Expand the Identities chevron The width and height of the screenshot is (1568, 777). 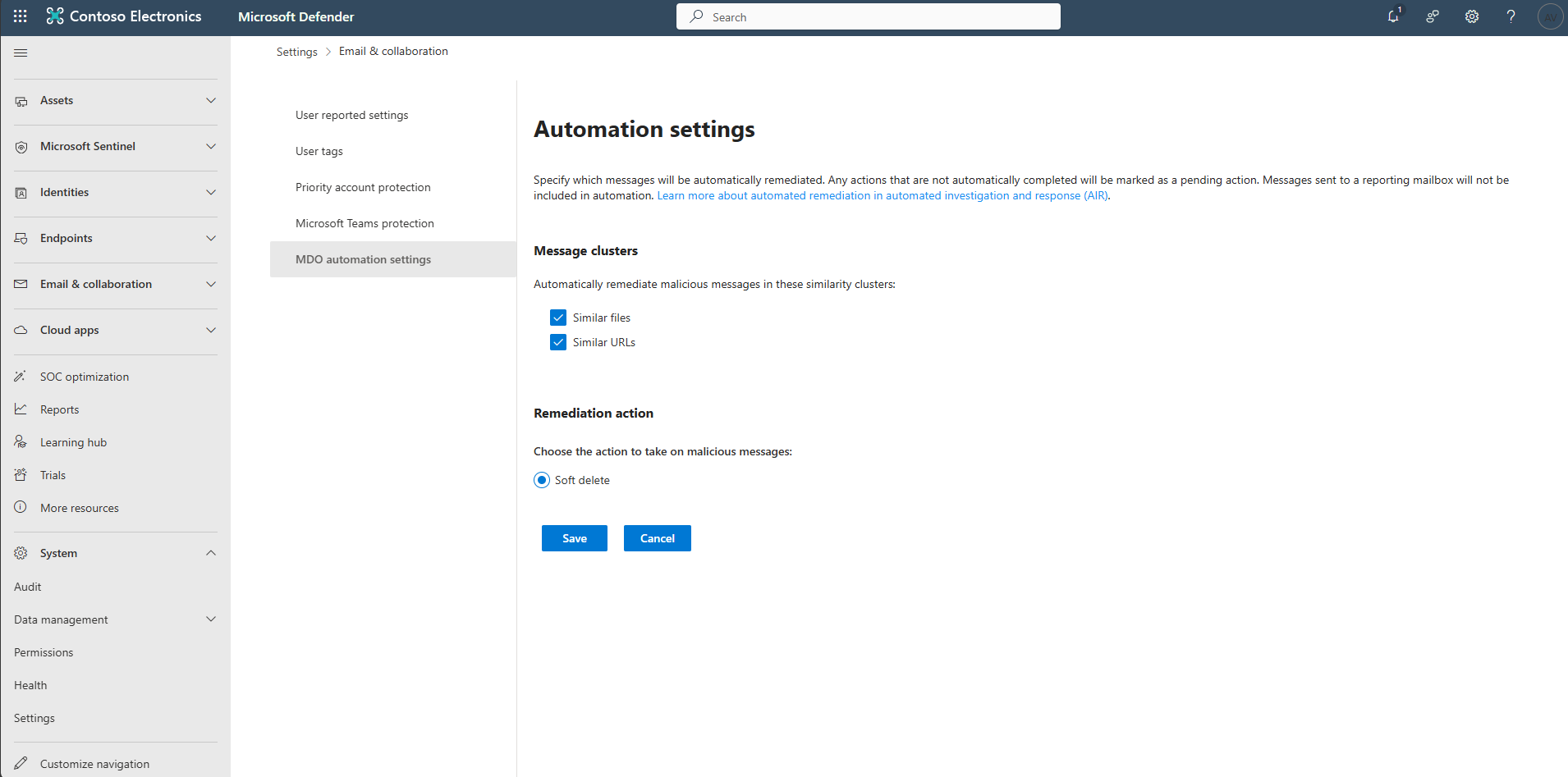click(211, 192)
